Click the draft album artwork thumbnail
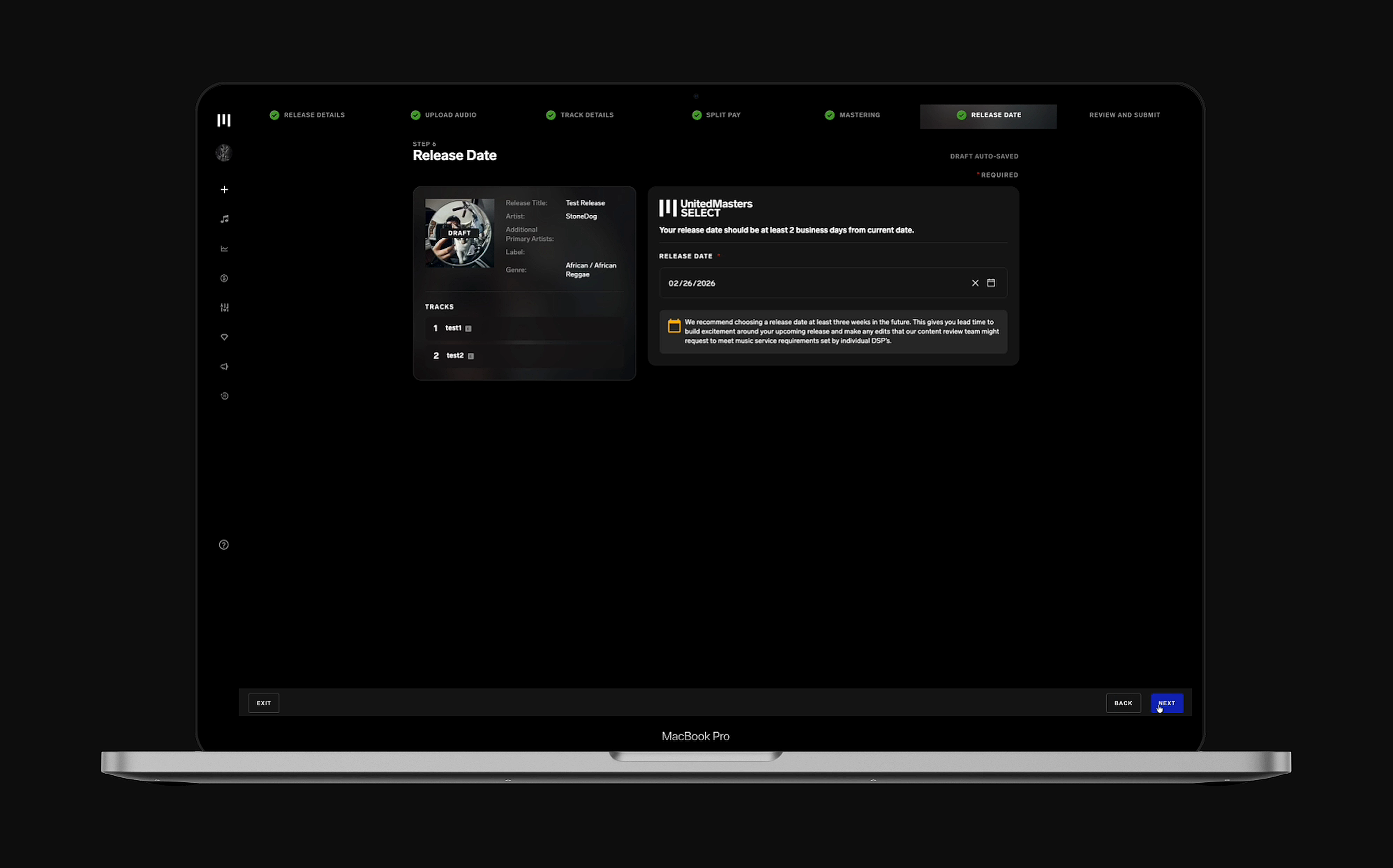The height and width of the screenshot is (868, 1393). coord(459,233)
